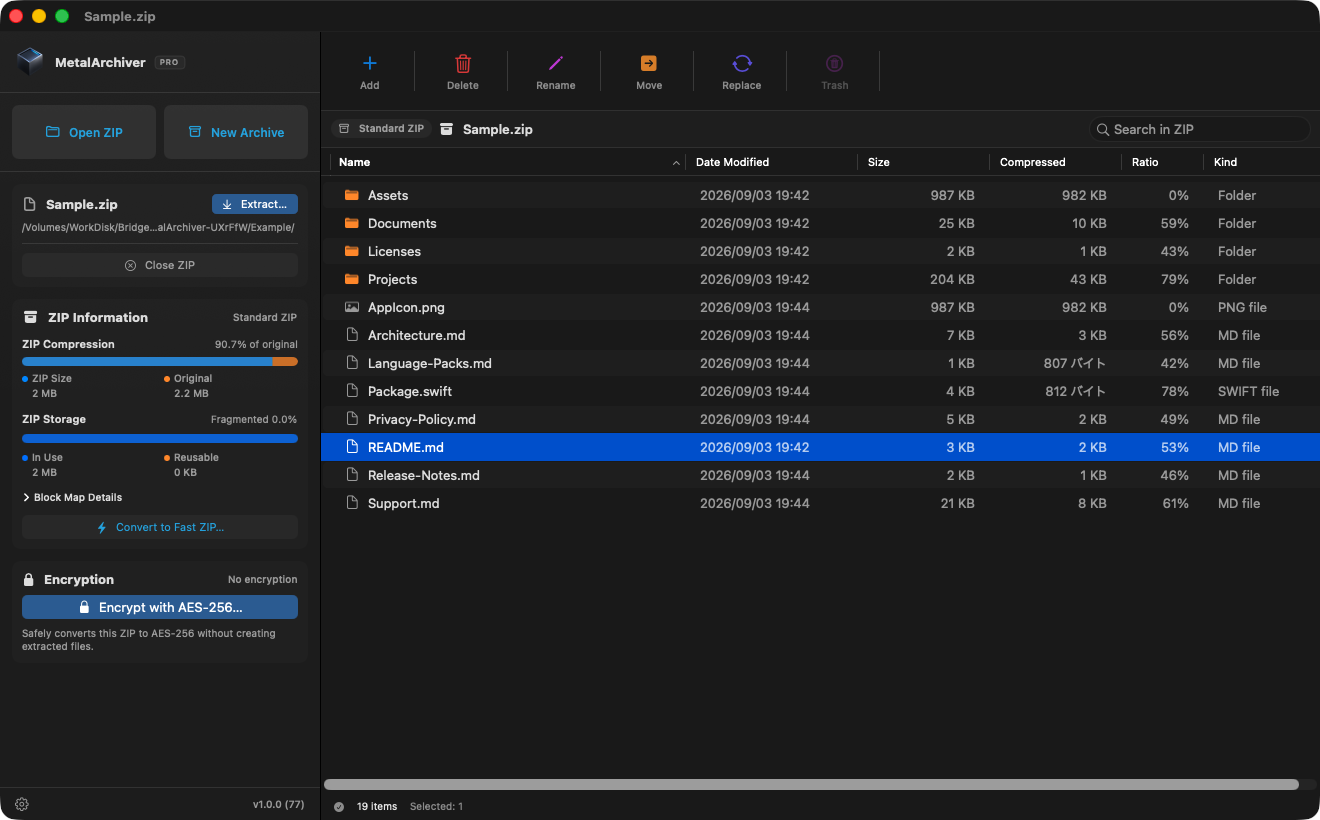
Task: Click the SWIFT file kind cell
Action: pos(1248,391)
